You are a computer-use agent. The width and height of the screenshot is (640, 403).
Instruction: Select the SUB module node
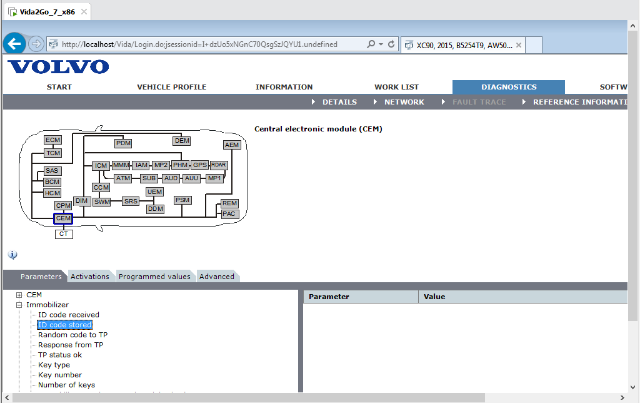tap(149, 178)
